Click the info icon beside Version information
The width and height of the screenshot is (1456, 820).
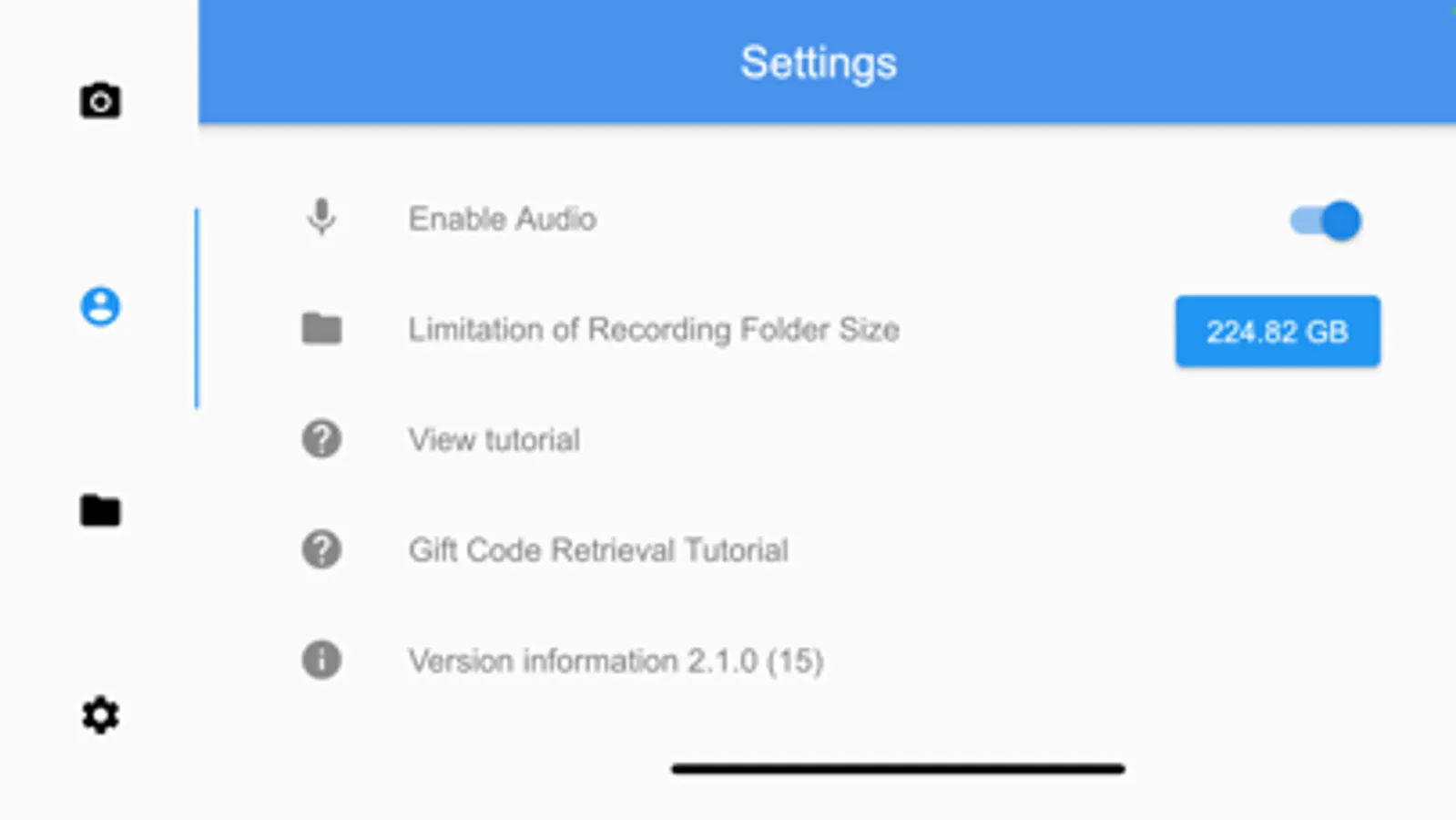coord(321,660)
